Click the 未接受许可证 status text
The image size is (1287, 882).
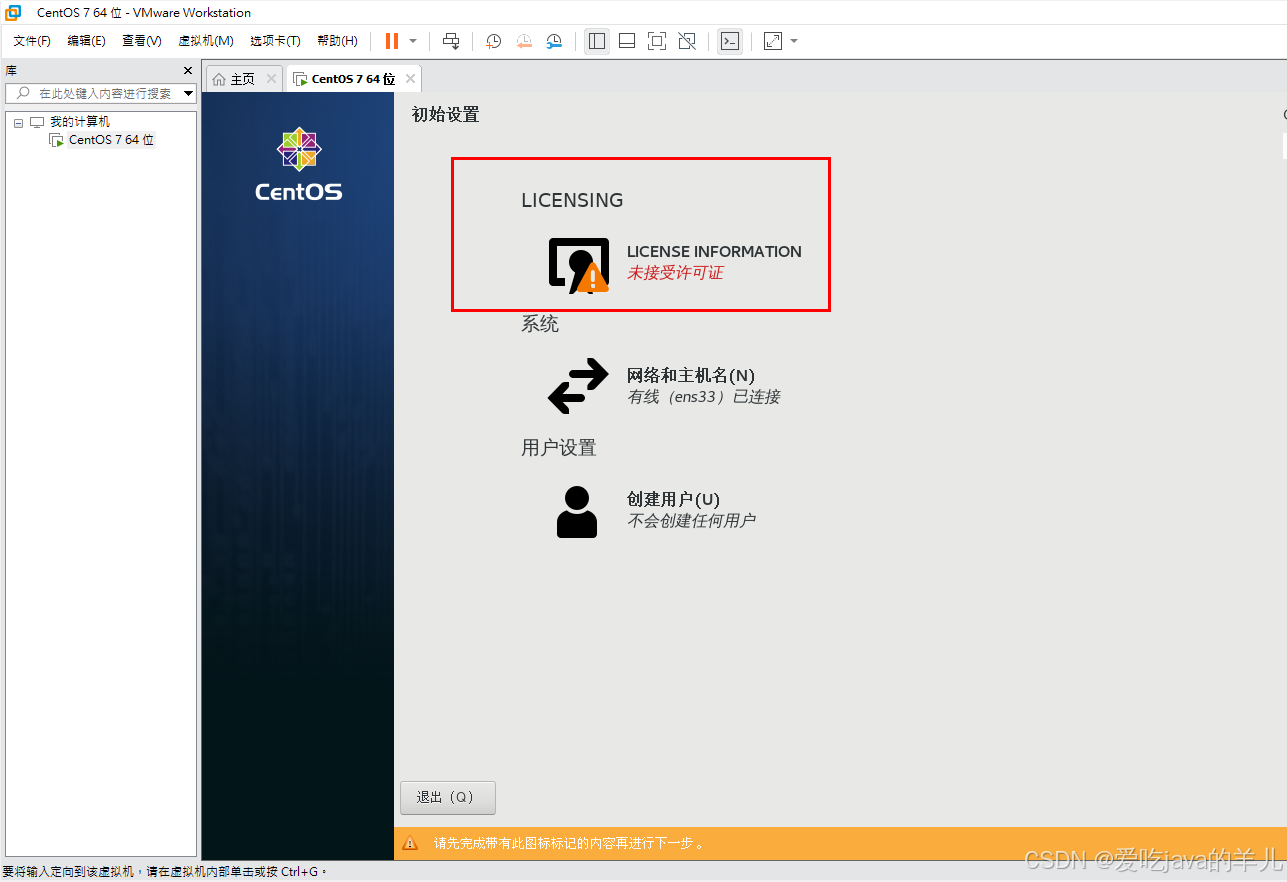[675, 273]
